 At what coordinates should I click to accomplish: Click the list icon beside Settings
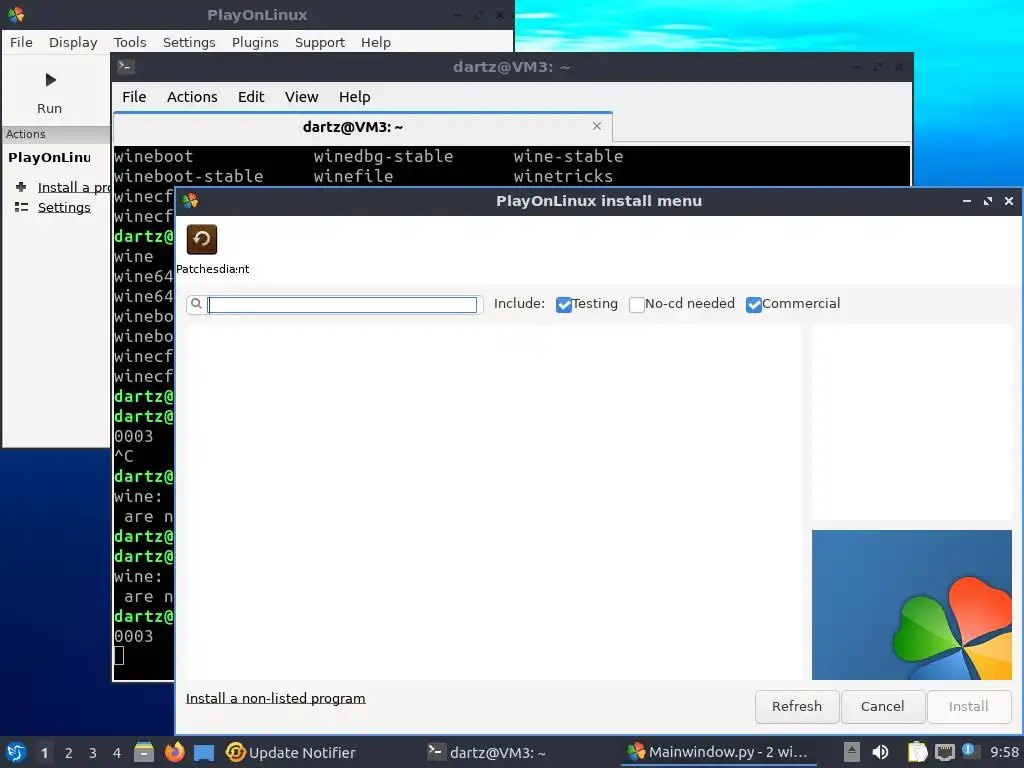tap(21, 207)
